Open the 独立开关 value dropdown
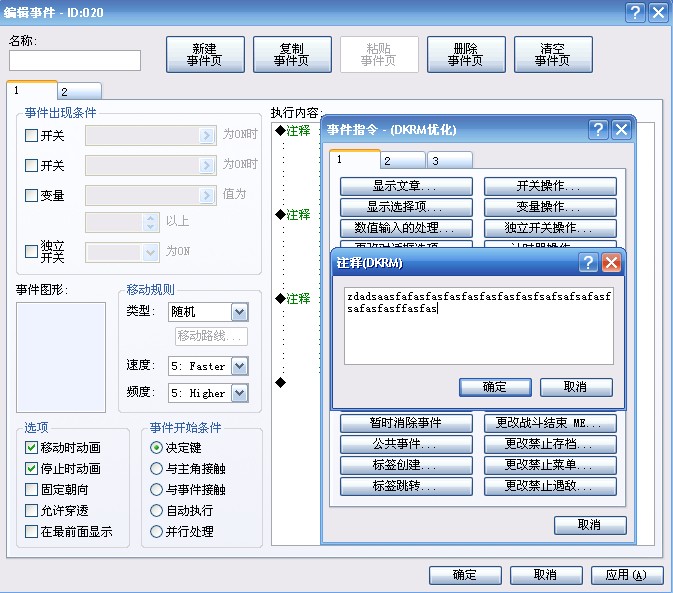Image resolution: width=673 pixels, height=593 pixels. (150, 252)
